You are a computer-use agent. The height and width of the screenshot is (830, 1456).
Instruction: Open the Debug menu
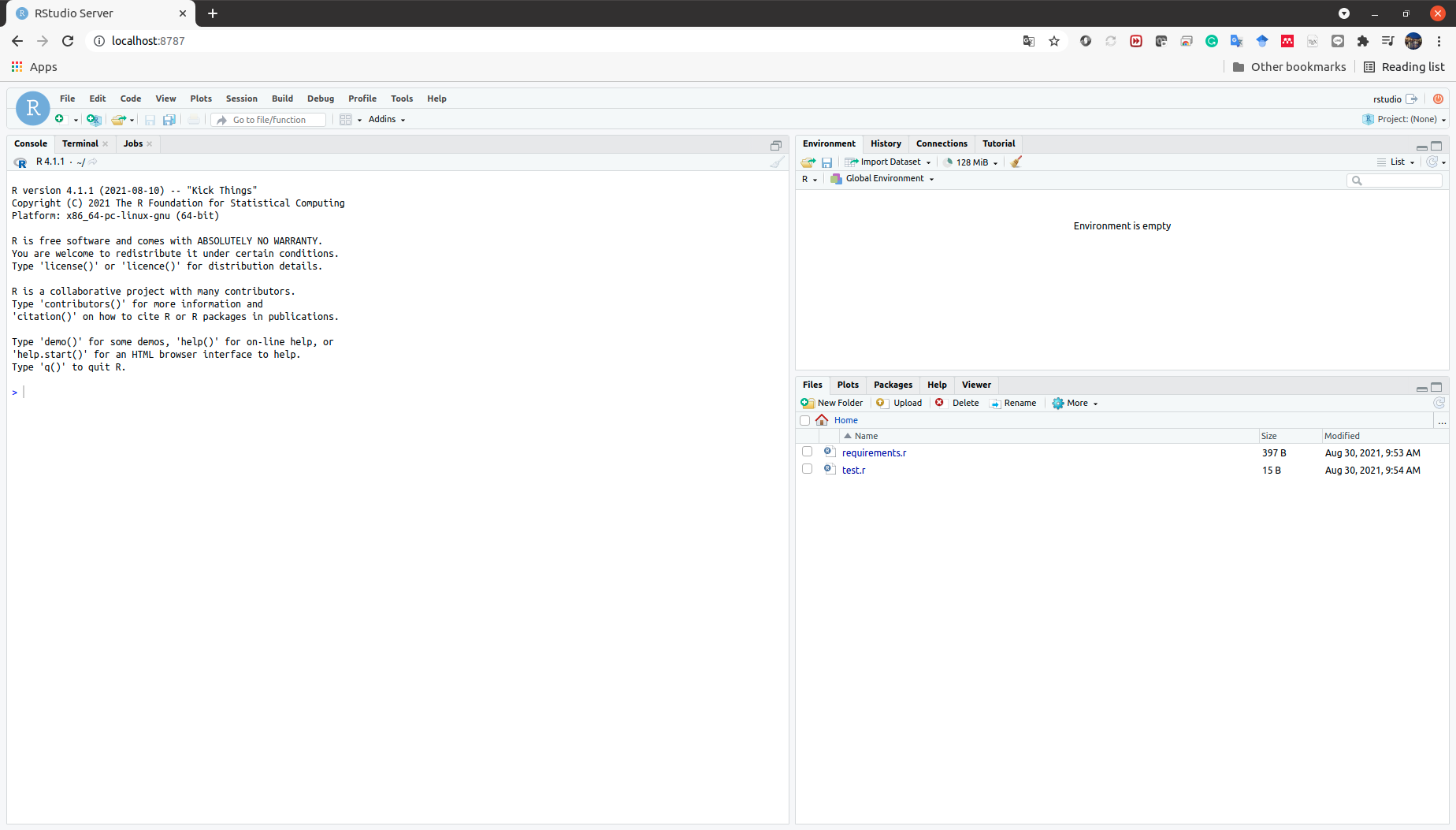coord(321,99)
